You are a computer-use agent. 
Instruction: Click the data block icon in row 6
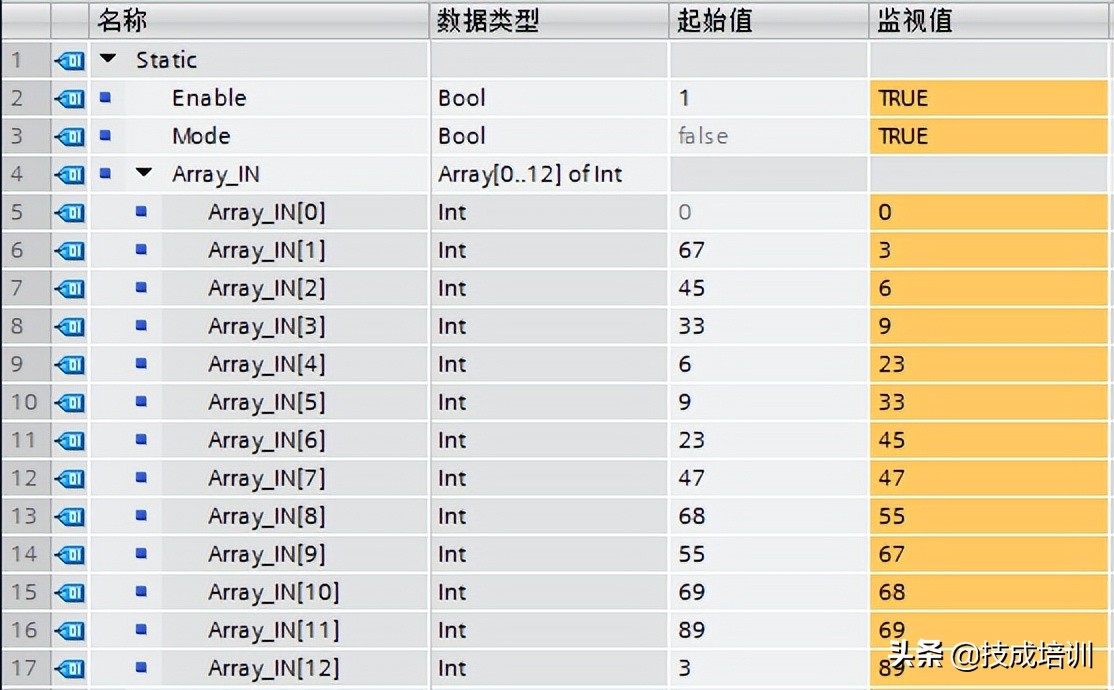70,250
